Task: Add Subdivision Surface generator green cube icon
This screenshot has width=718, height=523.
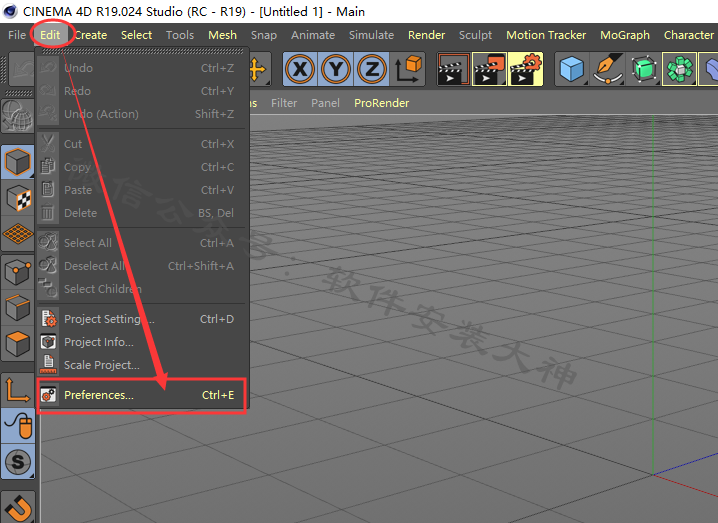Action: click(x=643, y=69)
